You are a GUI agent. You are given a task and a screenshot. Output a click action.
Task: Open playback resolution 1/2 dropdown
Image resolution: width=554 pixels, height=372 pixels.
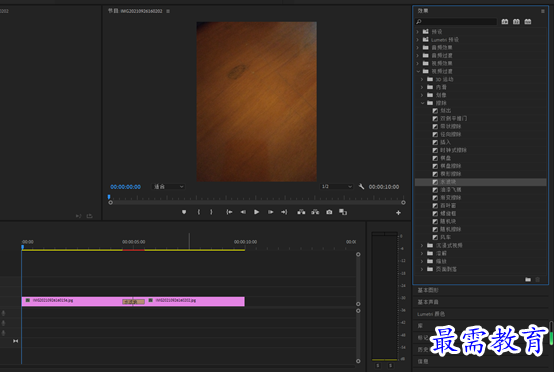[336, 187]
